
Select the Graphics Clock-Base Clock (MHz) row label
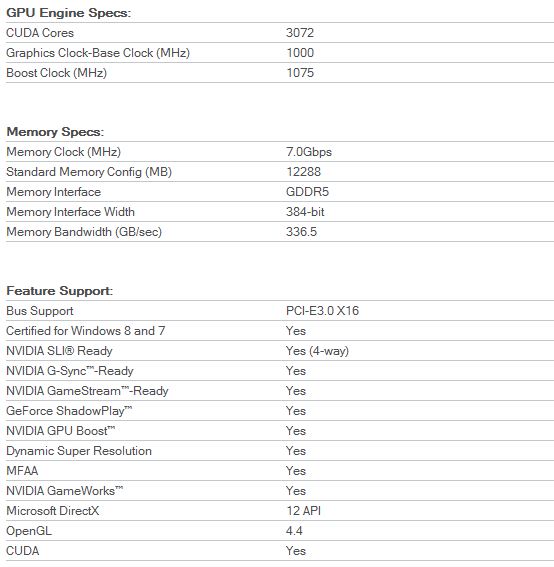[x=98, y=53]
